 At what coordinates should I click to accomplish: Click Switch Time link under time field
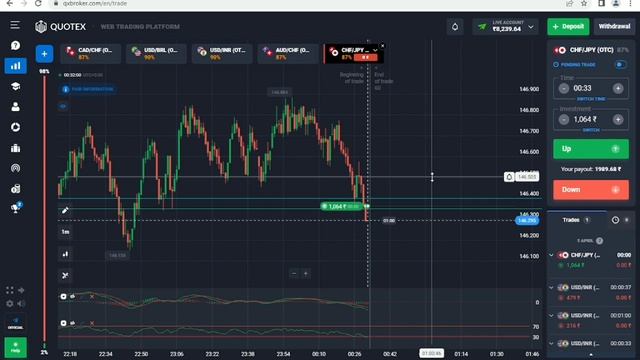[x=591, y=99]
